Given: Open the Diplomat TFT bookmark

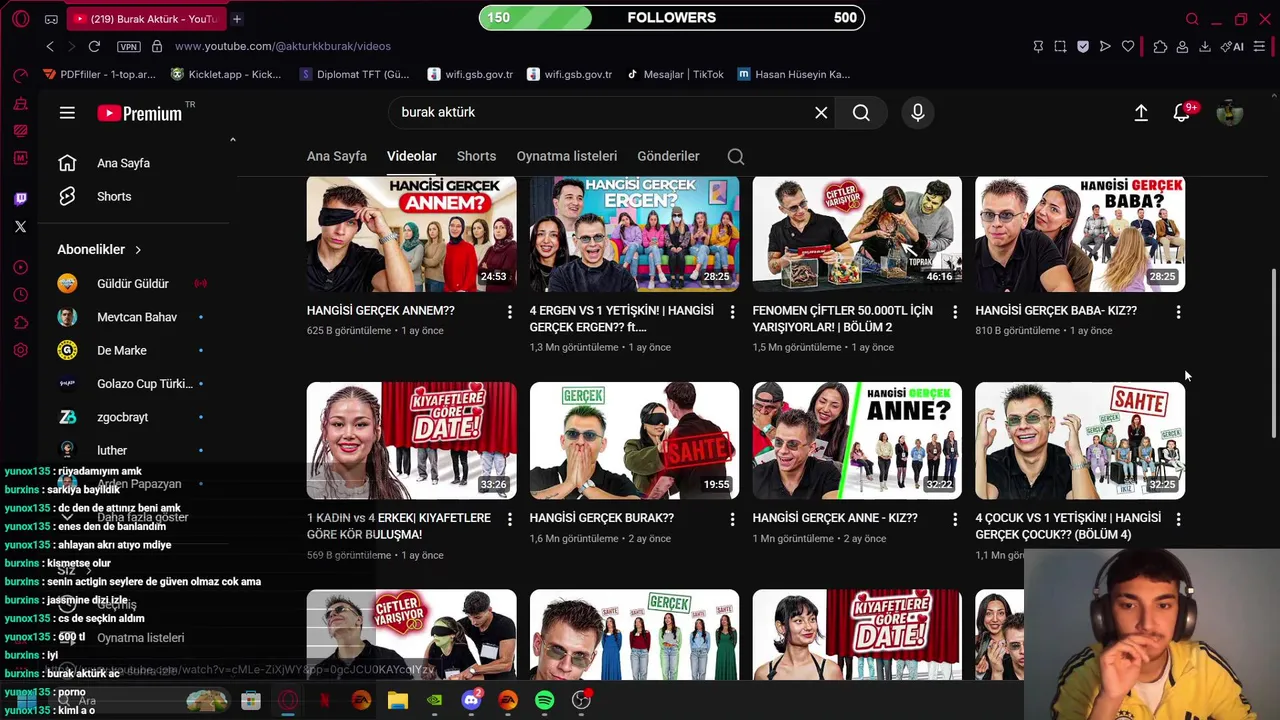Looking at the screenshot, I should click(355, 74).
